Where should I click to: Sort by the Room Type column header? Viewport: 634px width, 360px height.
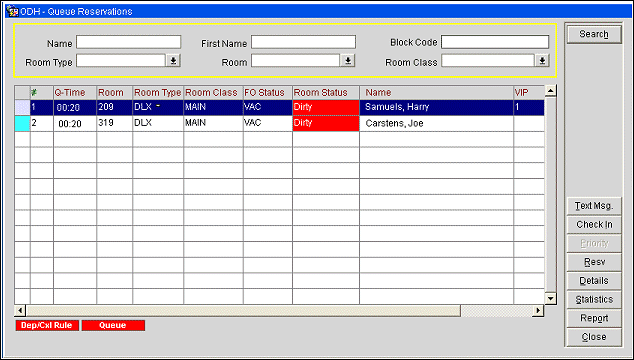(x=158, y=93)
